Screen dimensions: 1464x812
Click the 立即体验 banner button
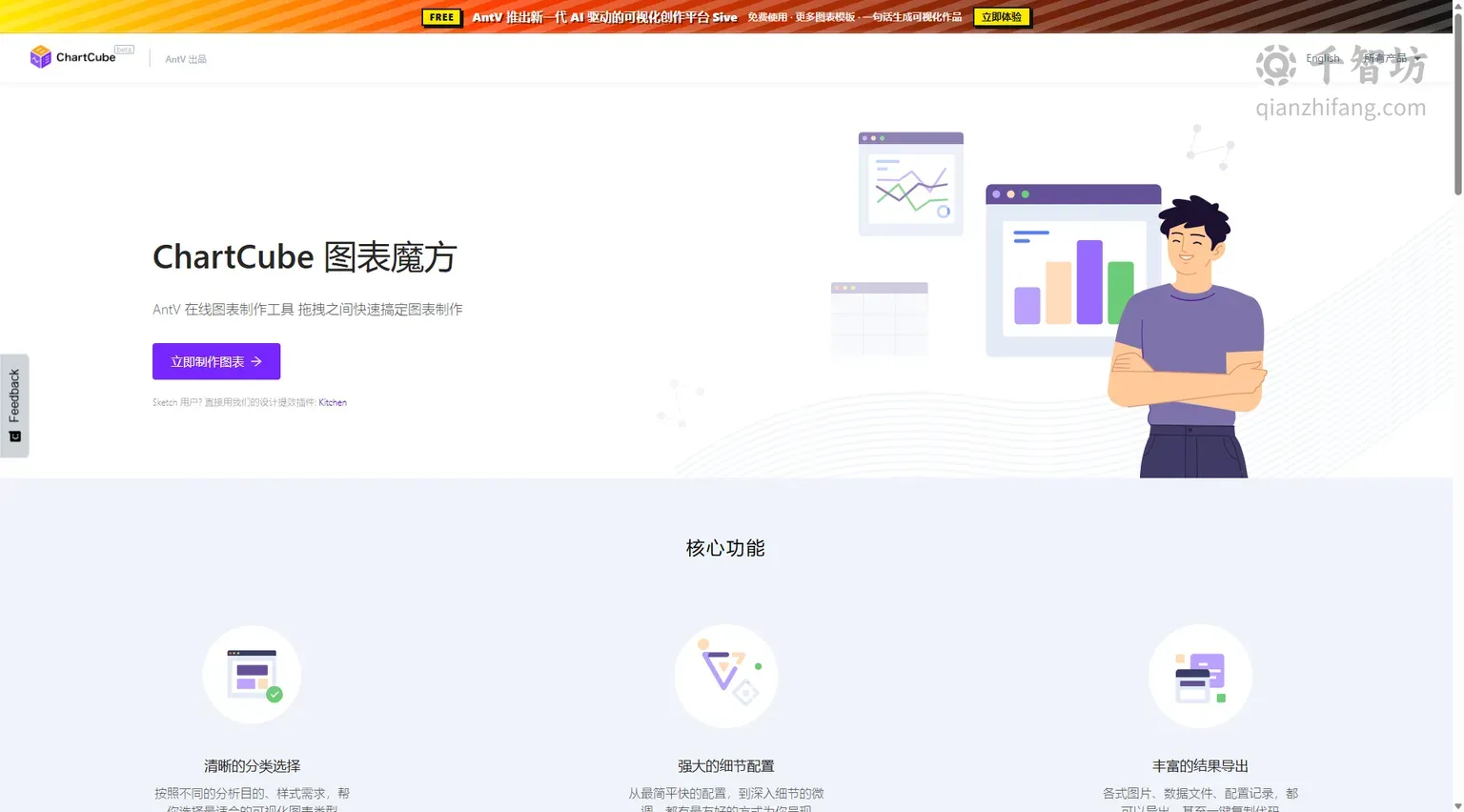pyautogui.click(x=1002, y=17)
